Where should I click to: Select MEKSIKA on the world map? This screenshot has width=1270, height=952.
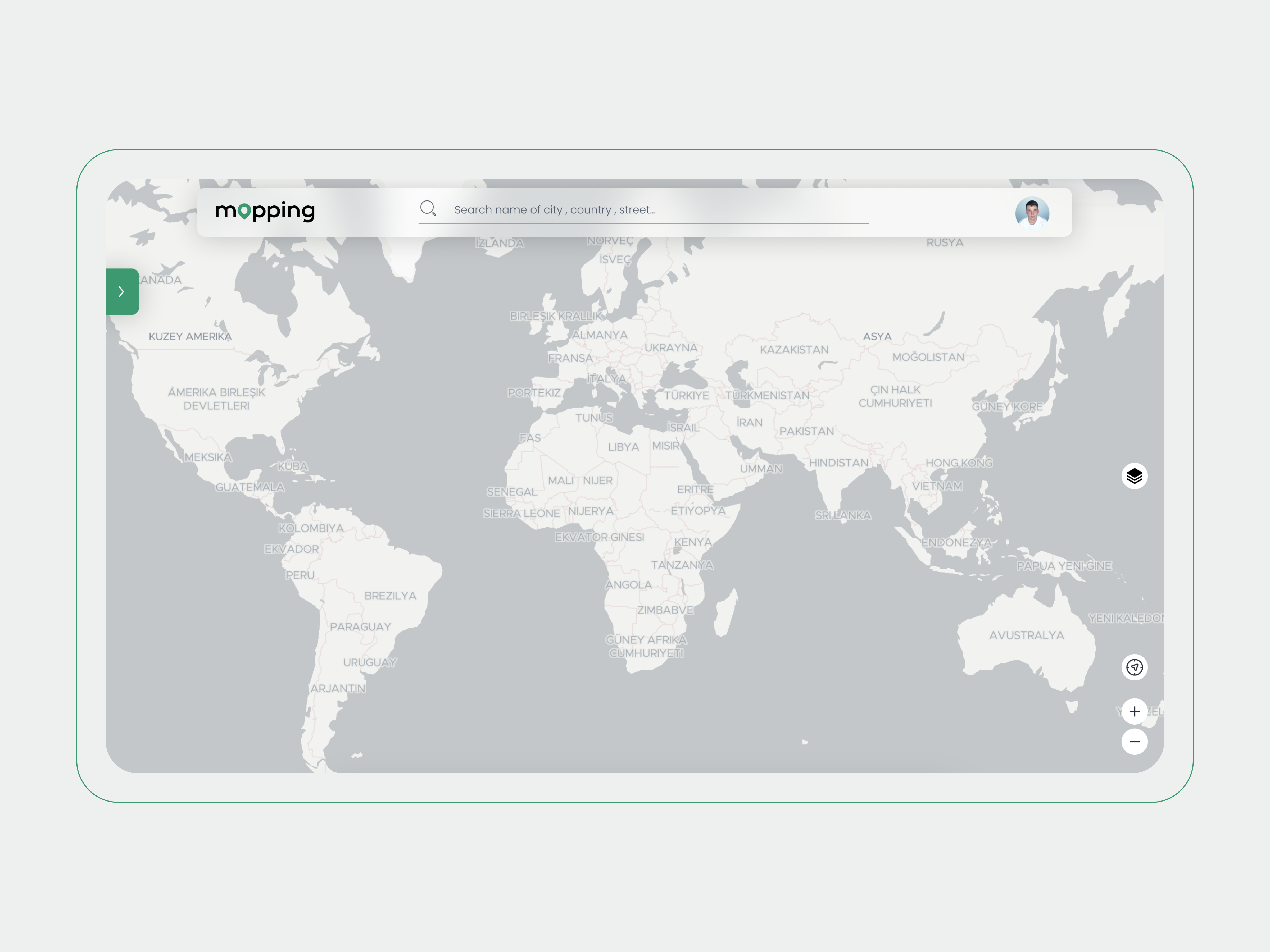coord(208,457)
